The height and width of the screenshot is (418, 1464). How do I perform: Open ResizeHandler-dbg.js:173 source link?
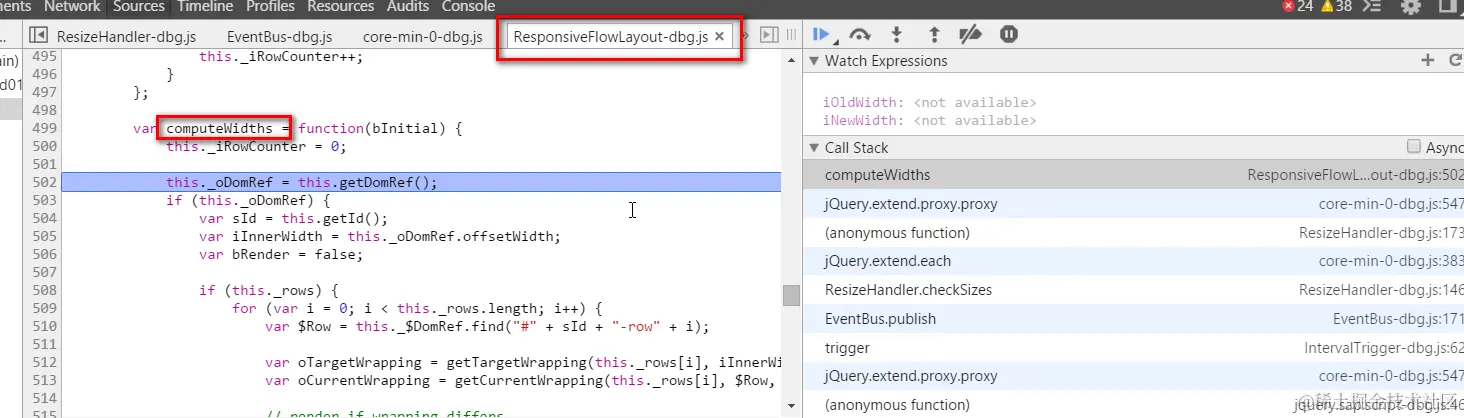pyautogui.click(x=1381, y=233)
